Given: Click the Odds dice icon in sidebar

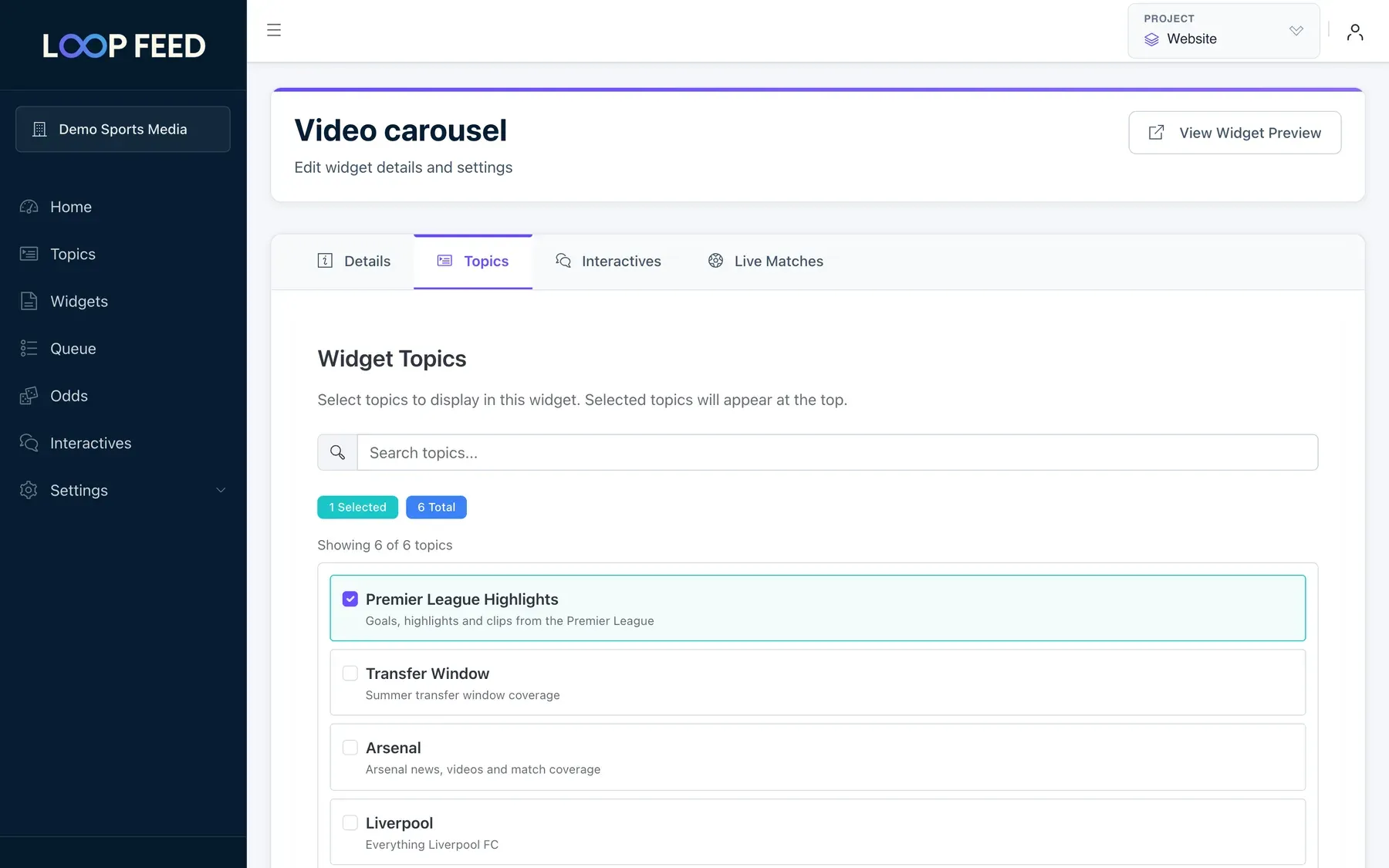Looking at the screenshot, I should (29, 396).
